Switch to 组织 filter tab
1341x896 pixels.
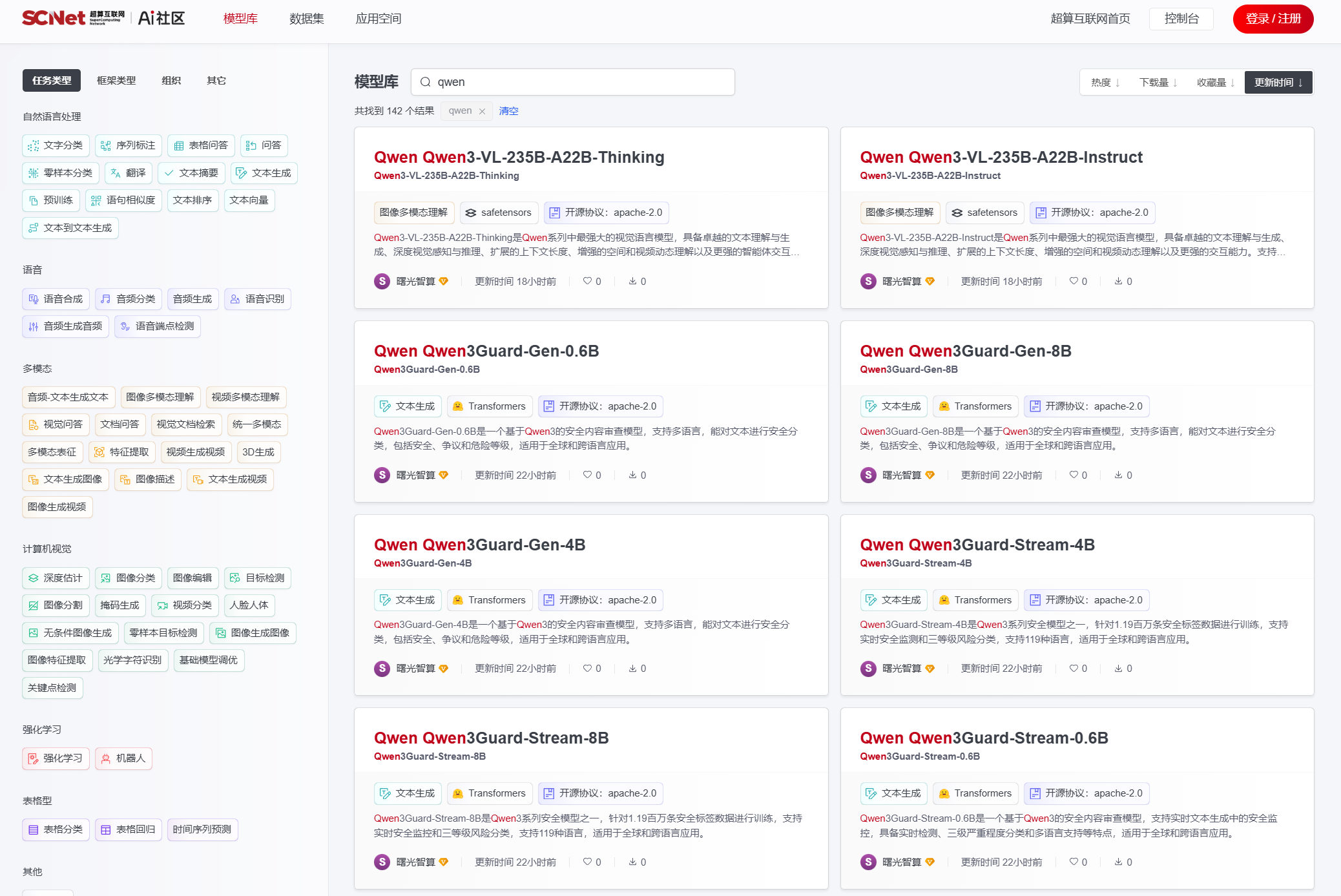[x=171, y=81]
